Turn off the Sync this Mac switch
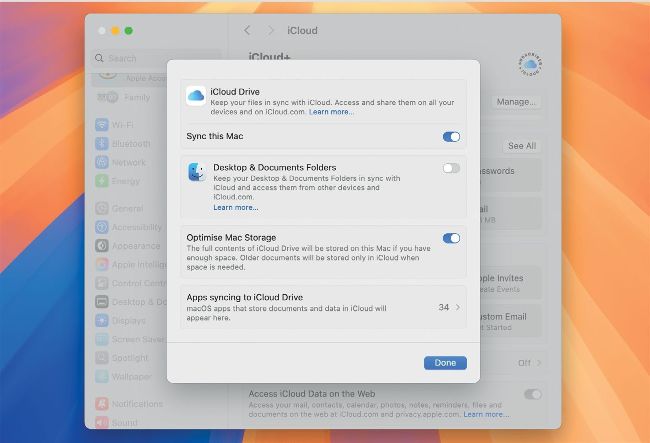The height and width of the screenshot is (443, 650). coord(451,137)
